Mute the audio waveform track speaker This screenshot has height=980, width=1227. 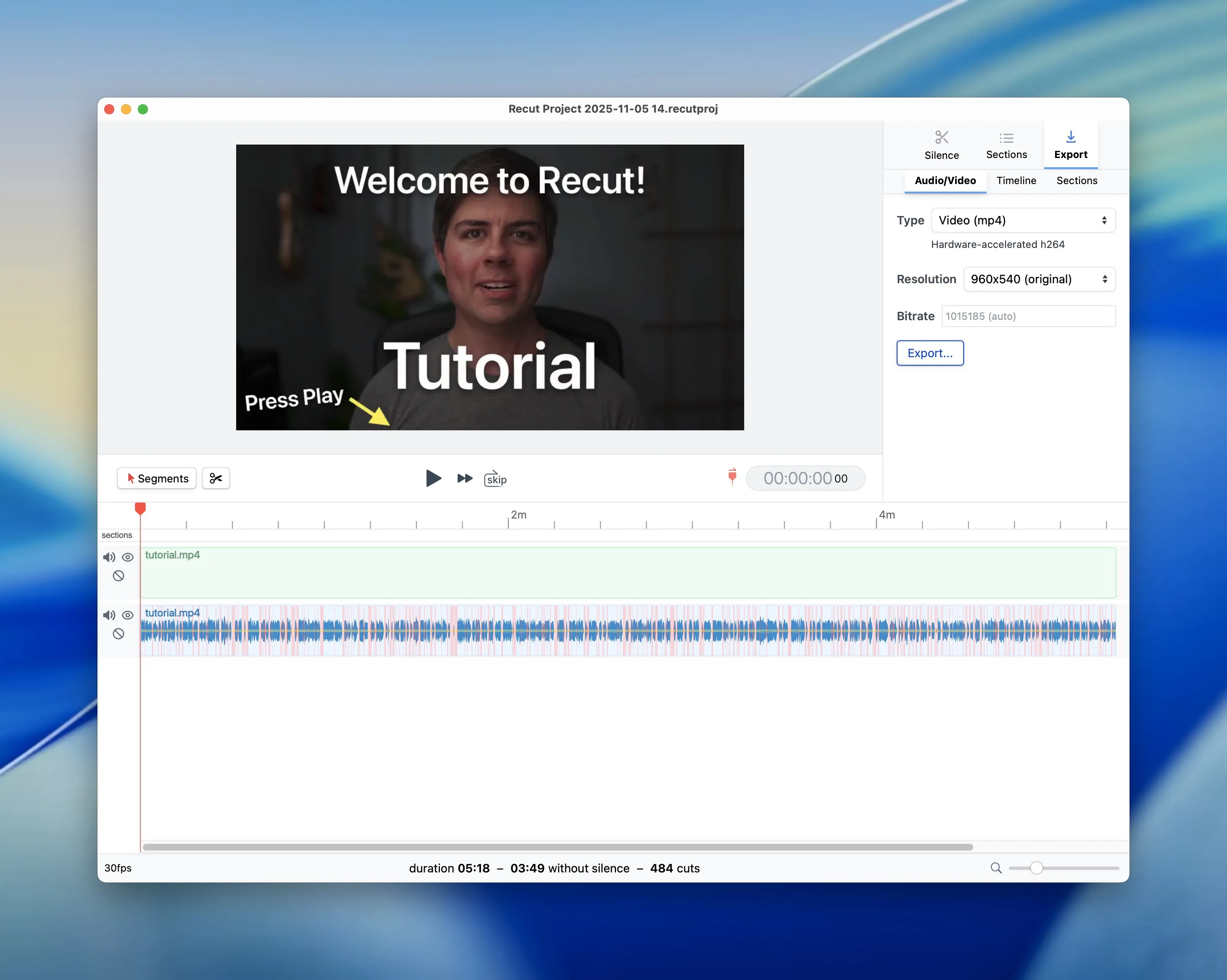click(x=109, y=615)
